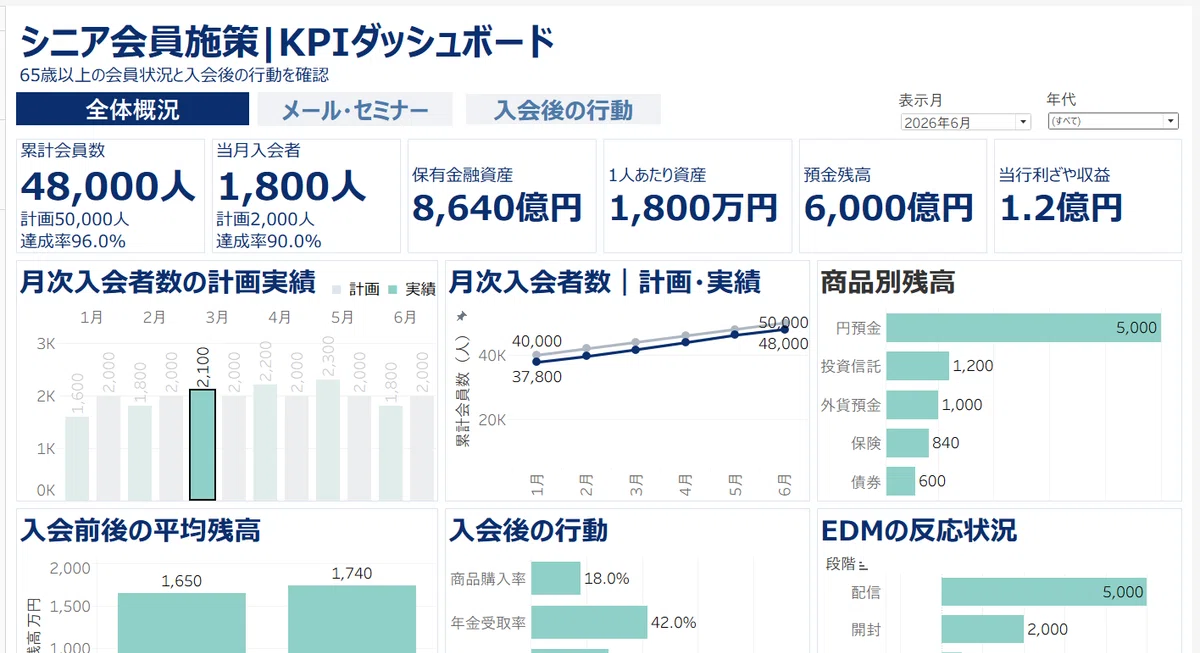The width and height of the screenshot is (1200, 653).
Task: Click the 37,800 label on the line chart
Action: point(537,377)
